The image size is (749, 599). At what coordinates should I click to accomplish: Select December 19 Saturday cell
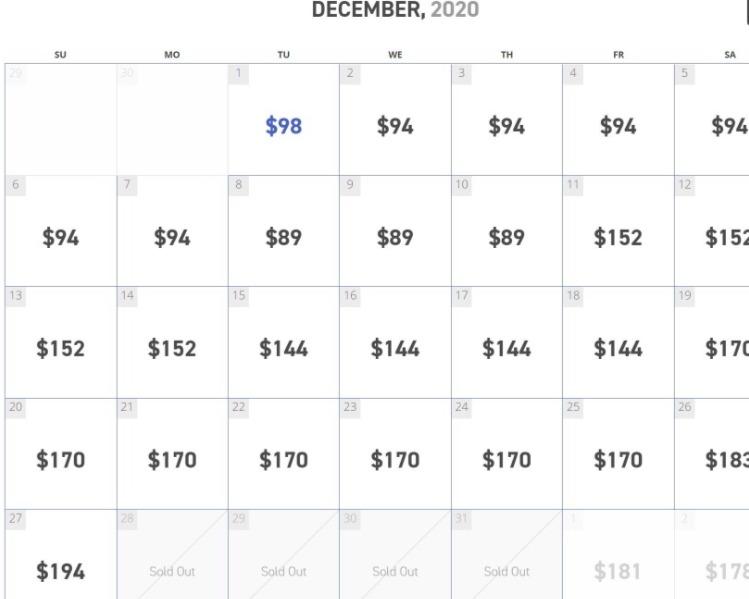pos(712,342)
